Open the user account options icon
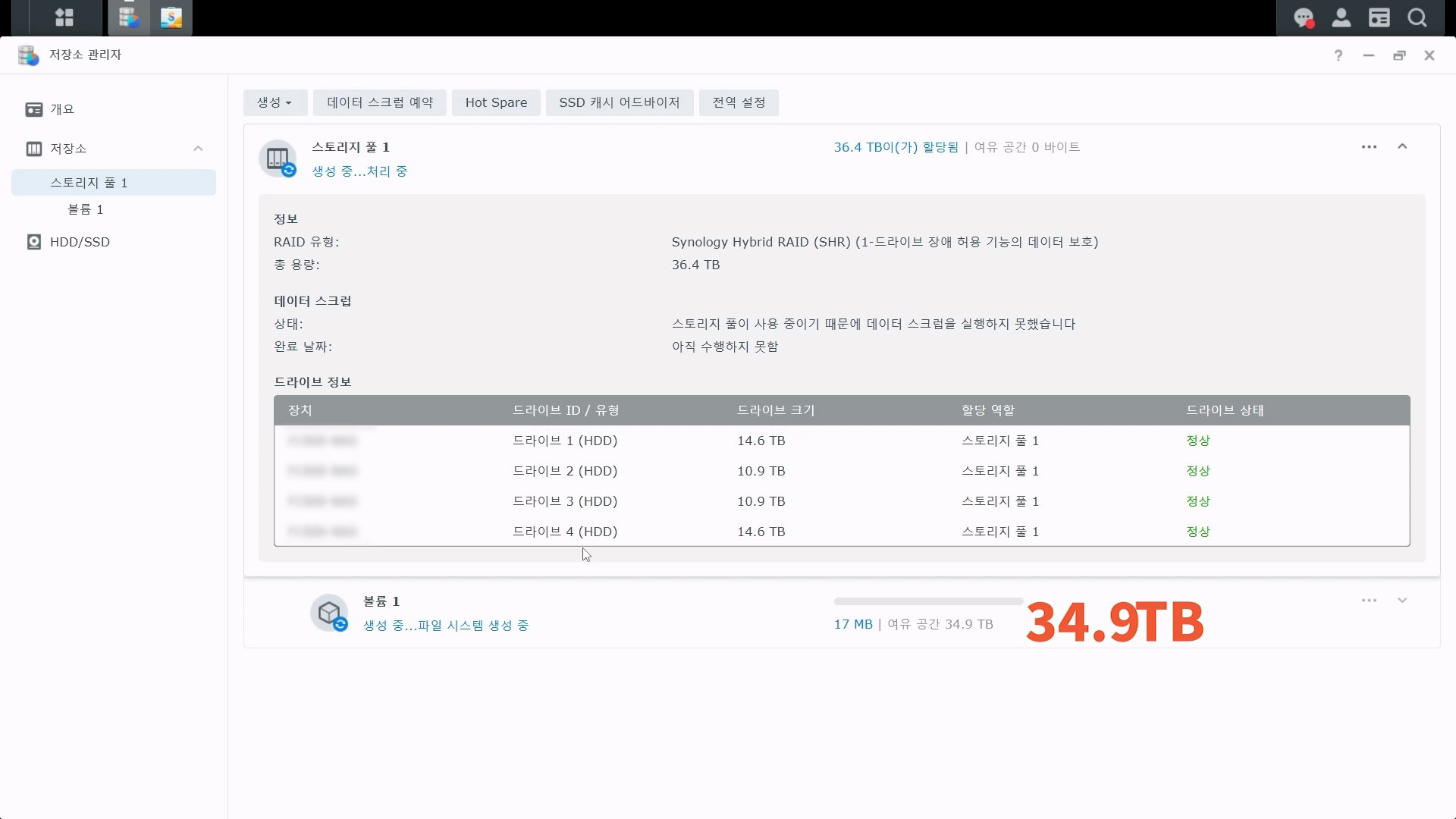This screenshot has height=819, width=1456. click(x=1341, y=17)
